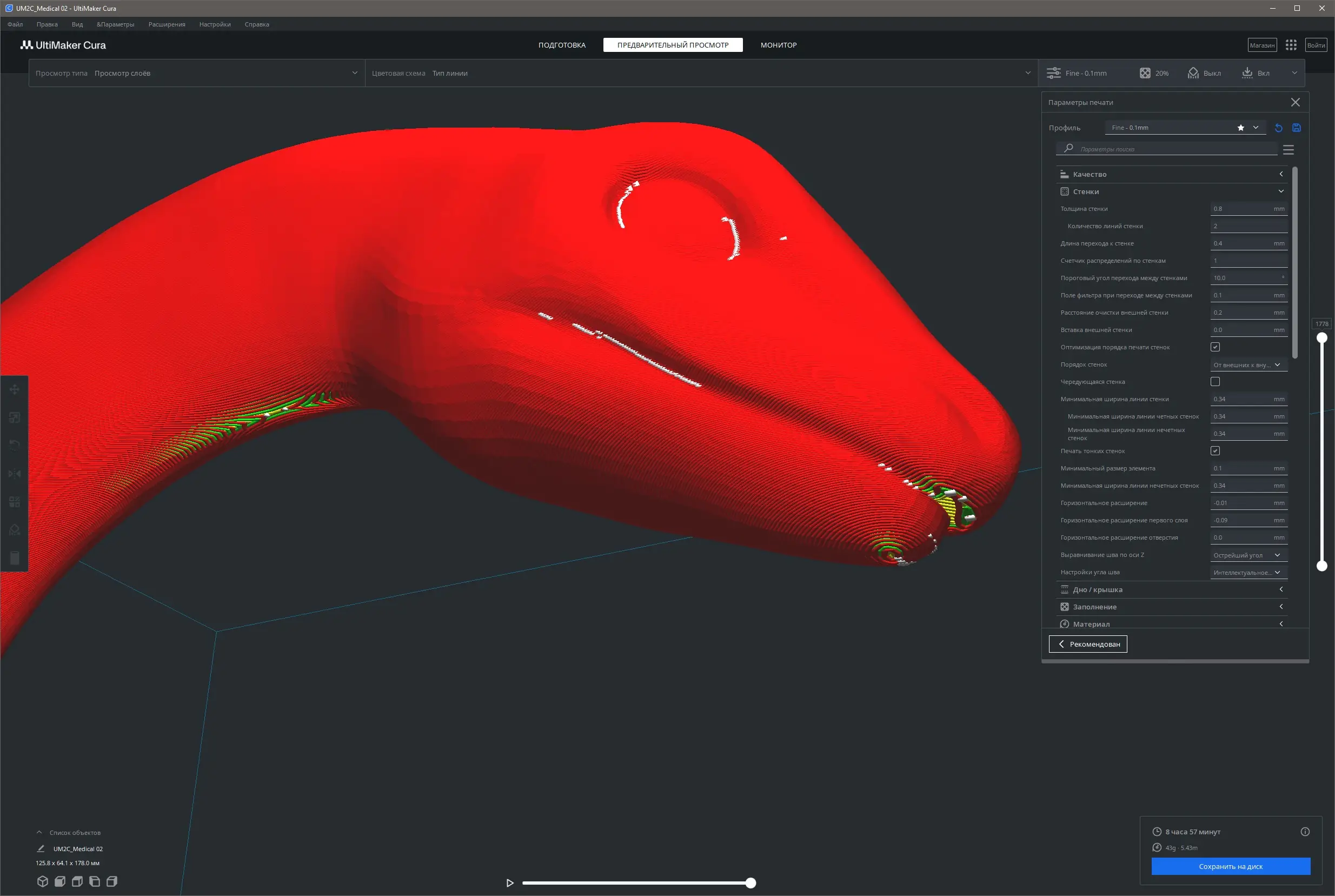Click the pencil icon next to UM2C_Medical 02
This screenshot has width=1335, height=896.
click(x=41, y=848)
